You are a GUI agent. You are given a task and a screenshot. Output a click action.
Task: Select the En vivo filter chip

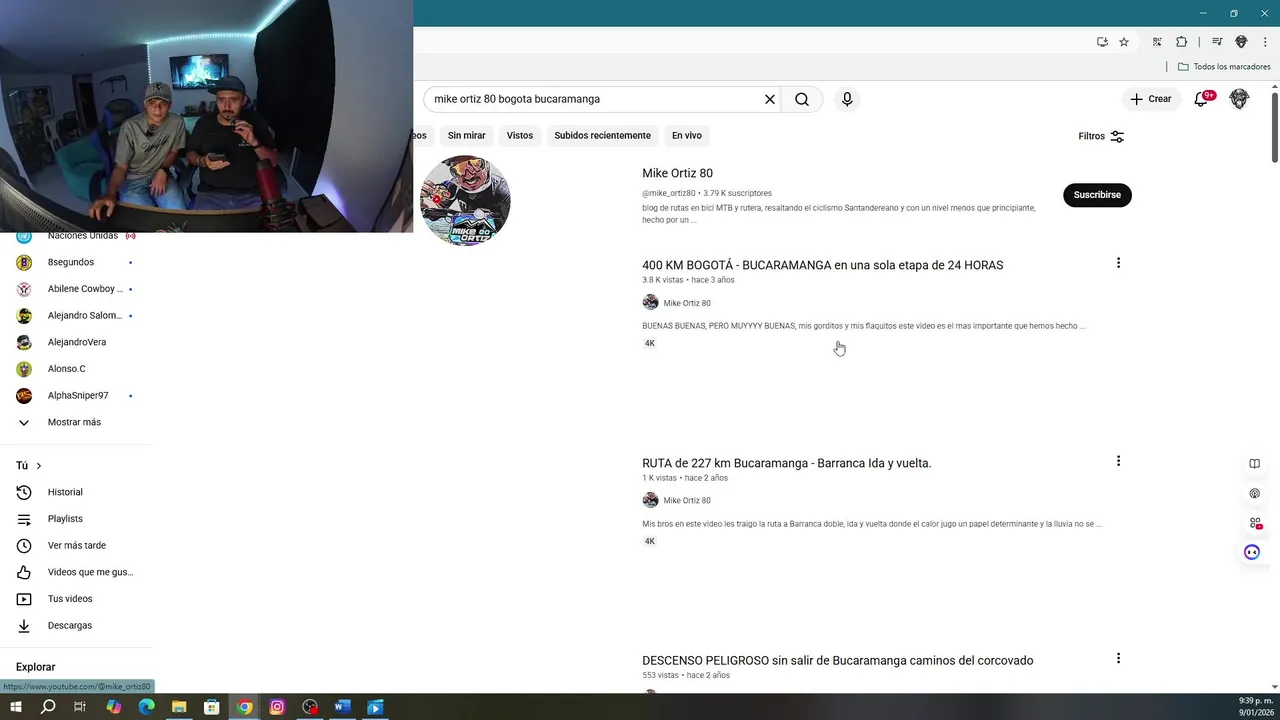pyautogui.click(x=687, y=135)
